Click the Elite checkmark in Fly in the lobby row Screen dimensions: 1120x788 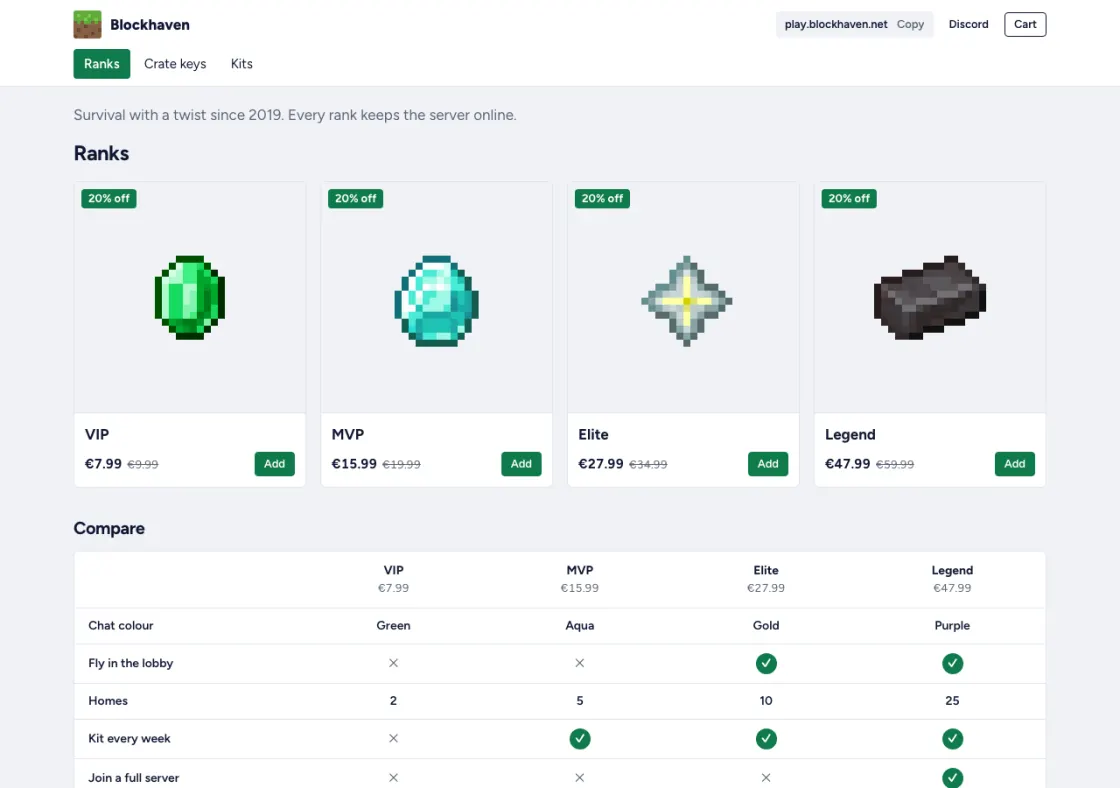pos(766,663)
